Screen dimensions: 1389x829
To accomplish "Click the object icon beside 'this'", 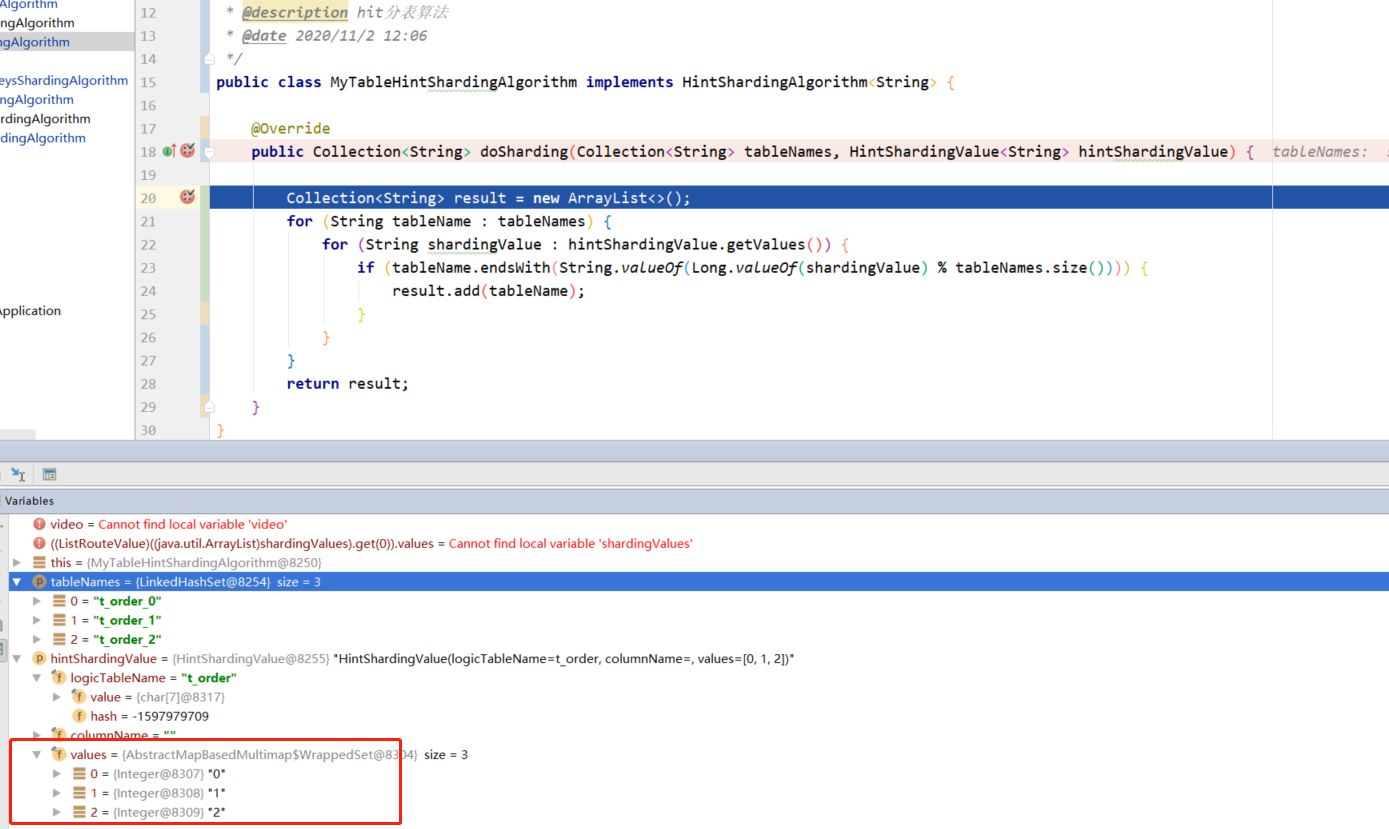I will [40, 563].
